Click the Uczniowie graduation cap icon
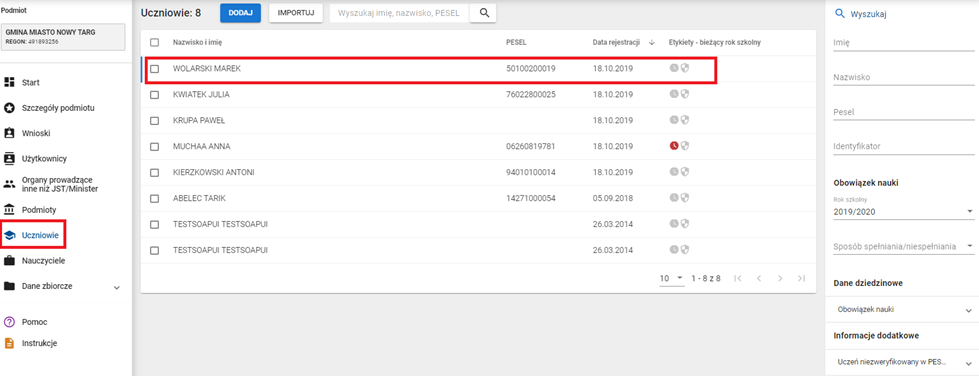Screen dimensions: 979x376 9,235
